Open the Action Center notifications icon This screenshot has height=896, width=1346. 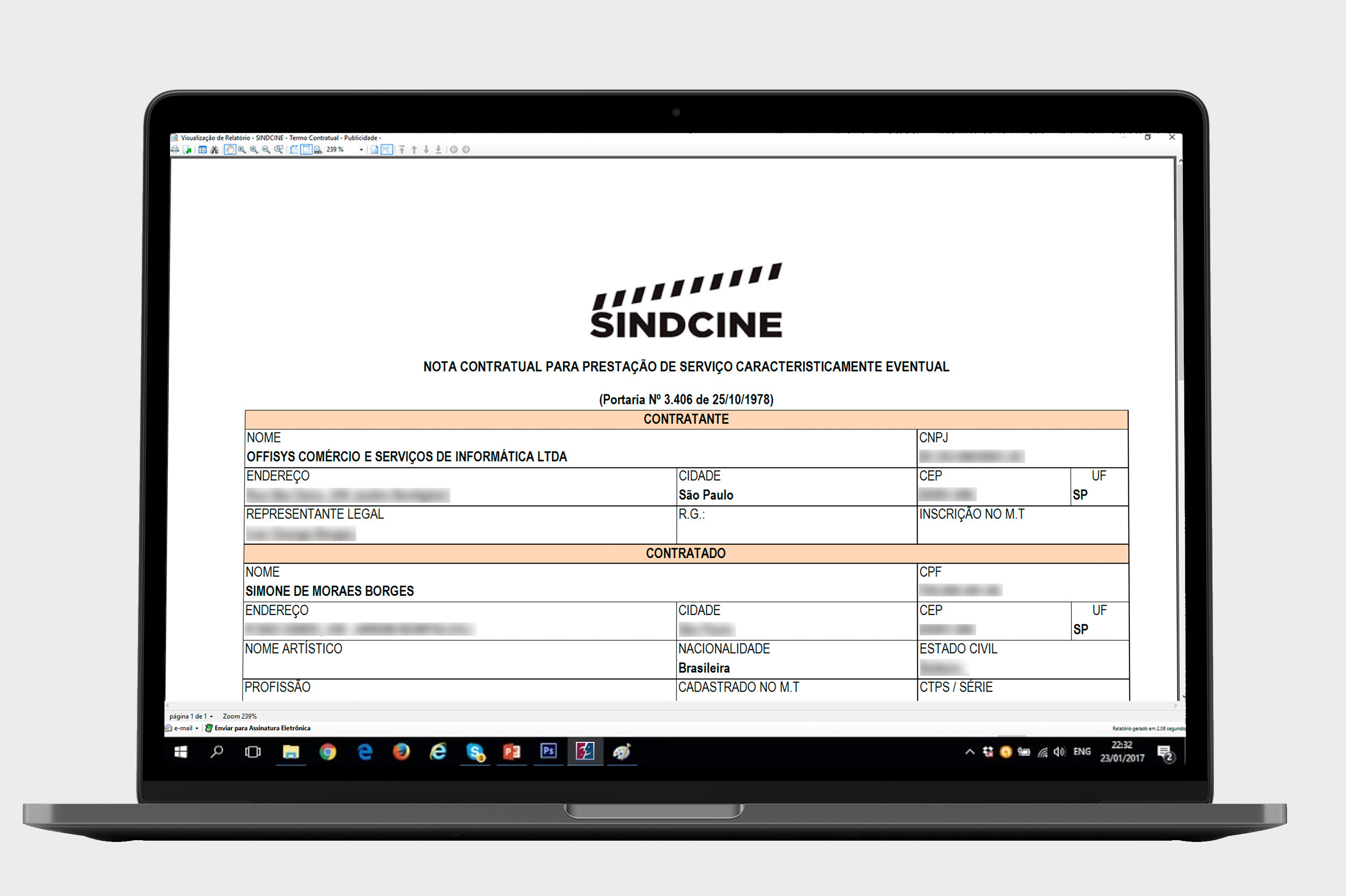pos(1166,754)
